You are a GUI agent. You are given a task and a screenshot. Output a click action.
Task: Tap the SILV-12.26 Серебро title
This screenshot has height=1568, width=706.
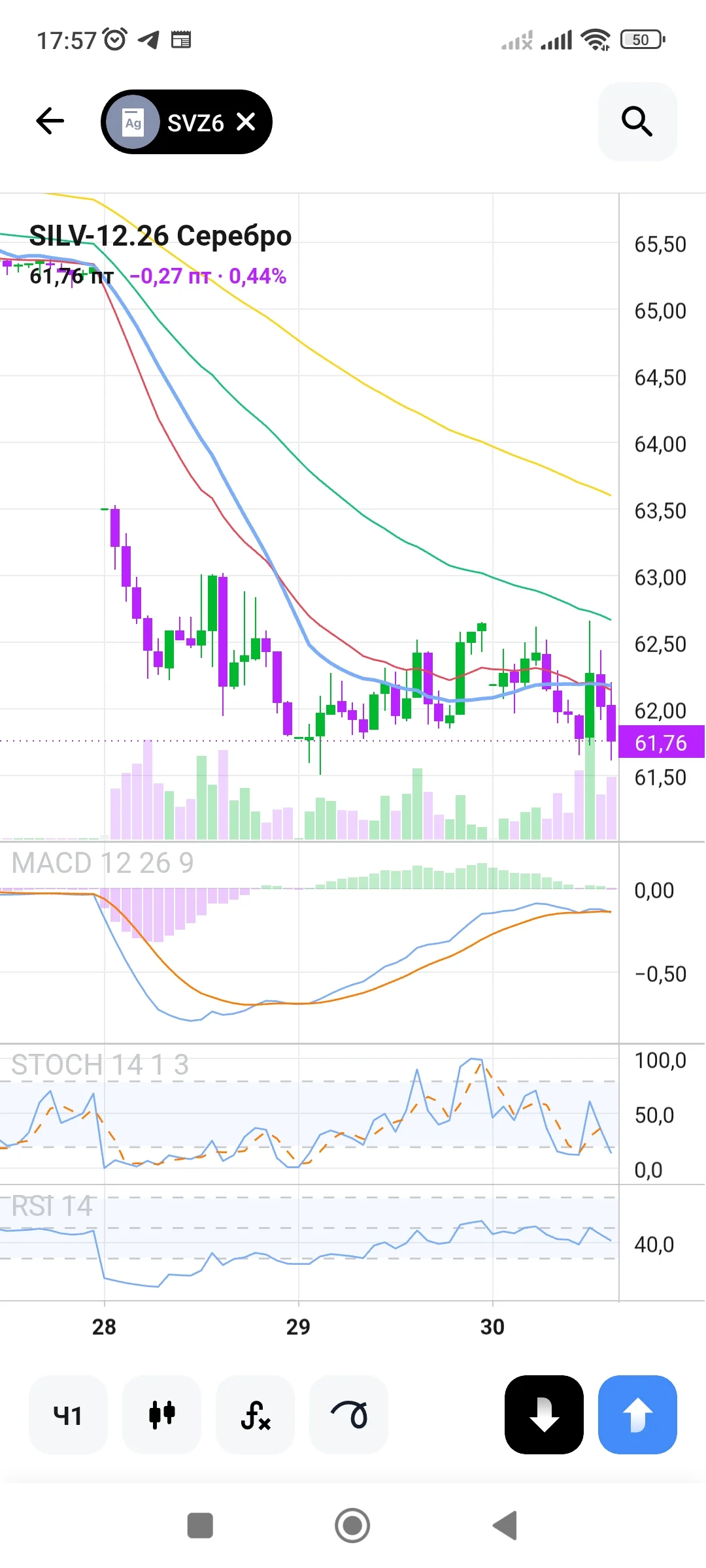160,236
